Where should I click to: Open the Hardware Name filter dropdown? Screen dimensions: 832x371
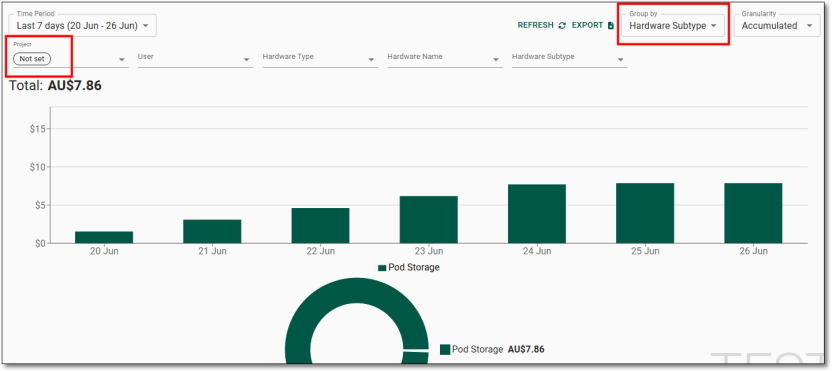coord(444,58)
